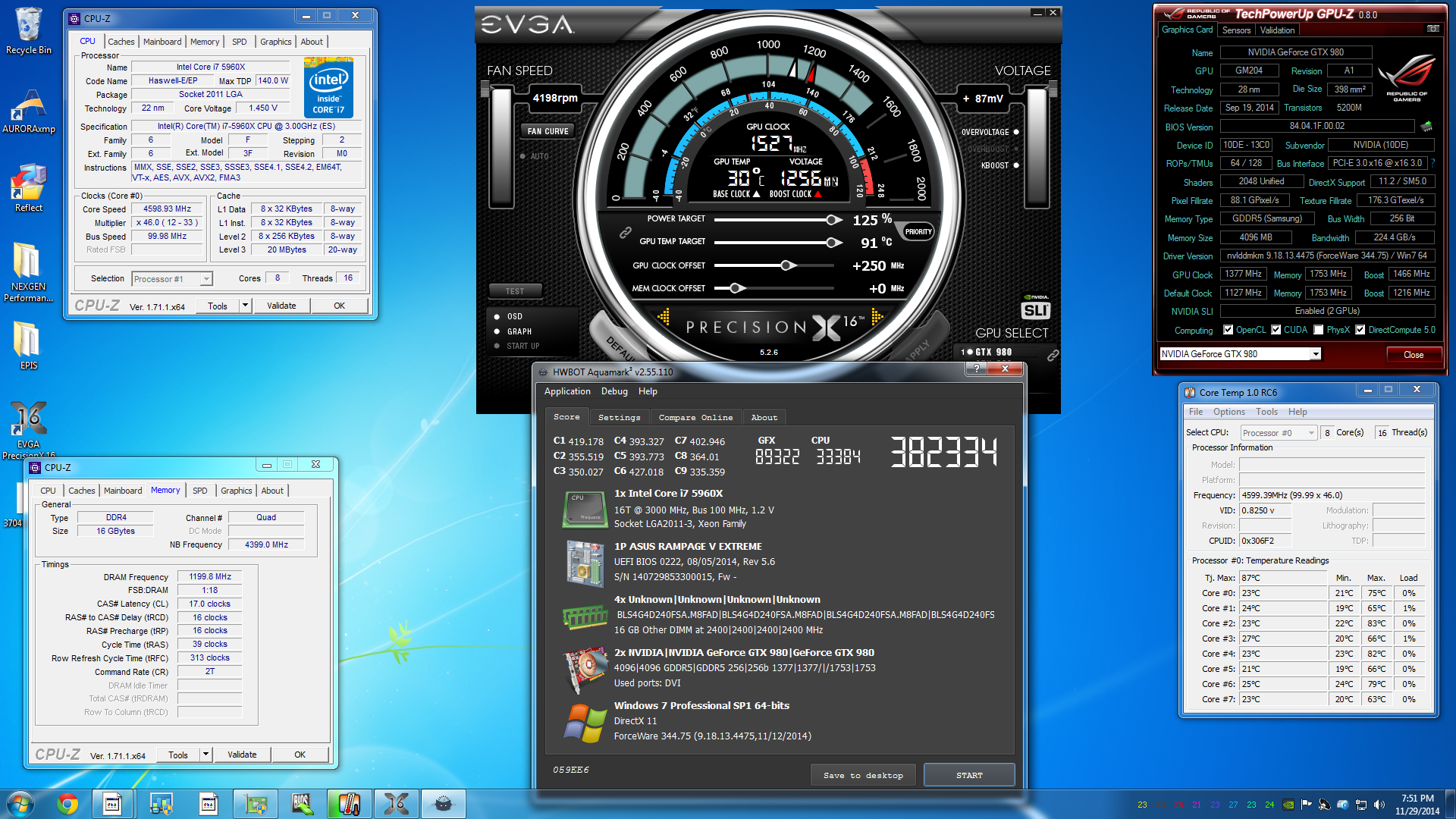Open HWBOT Aquamark taskbar icon
The height and width of the screenshot is (819, 1456).
[x=444, y=804]
